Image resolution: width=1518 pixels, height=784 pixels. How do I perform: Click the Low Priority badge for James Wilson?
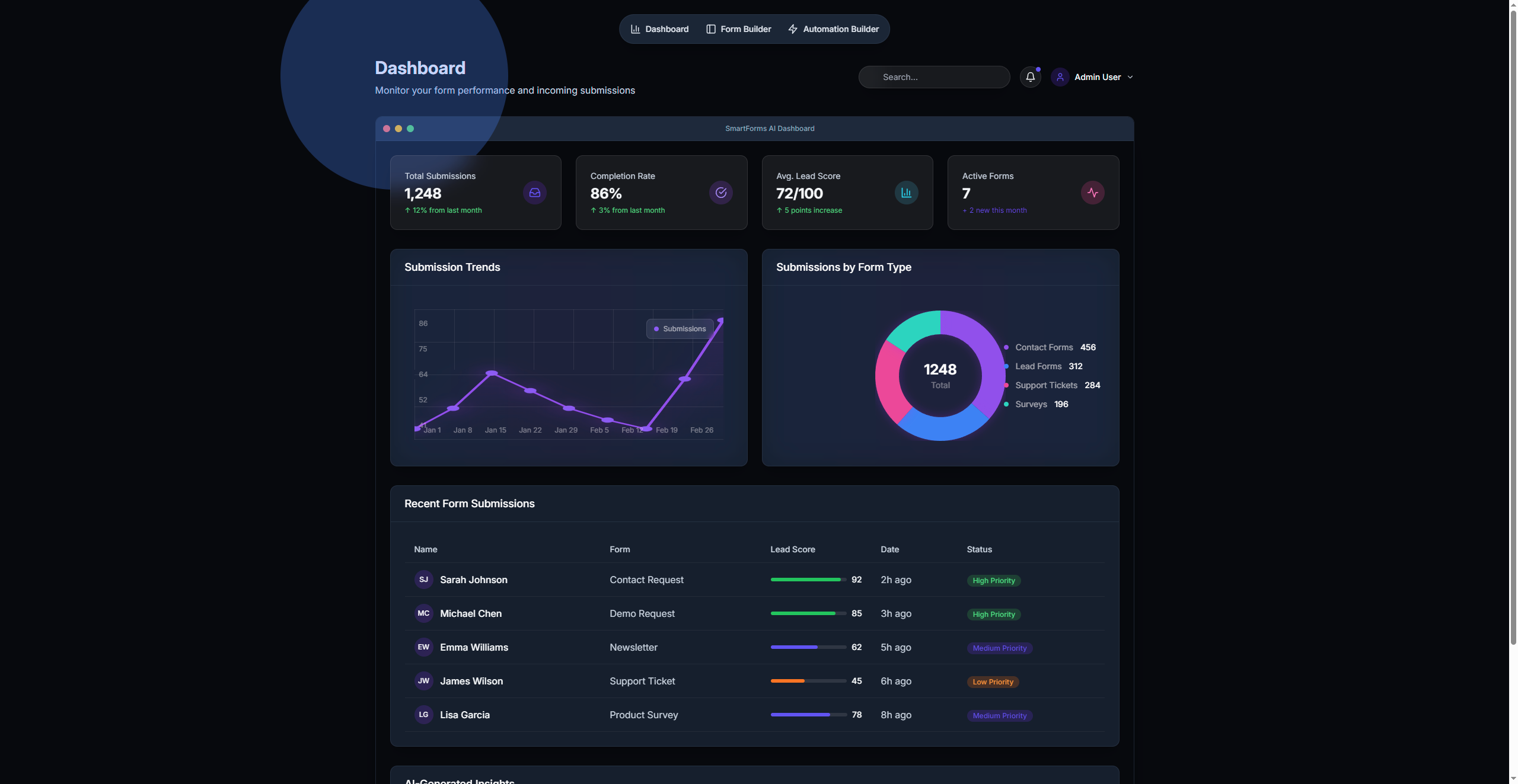993,682
